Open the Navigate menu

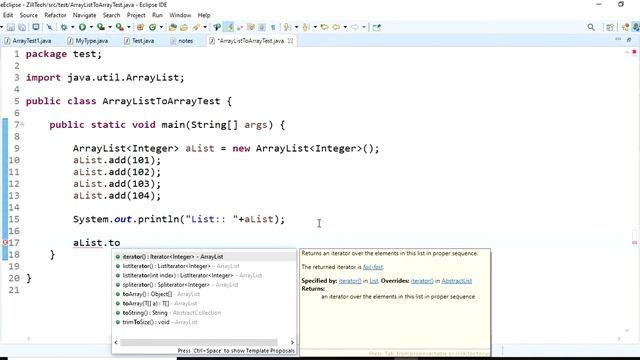click(84, 15)
